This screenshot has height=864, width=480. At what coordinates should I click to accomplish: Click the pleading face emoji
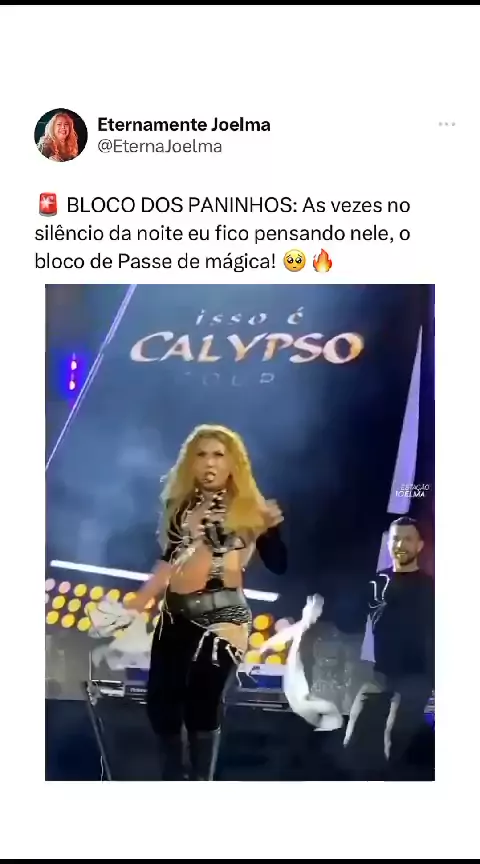coord(295,261)
